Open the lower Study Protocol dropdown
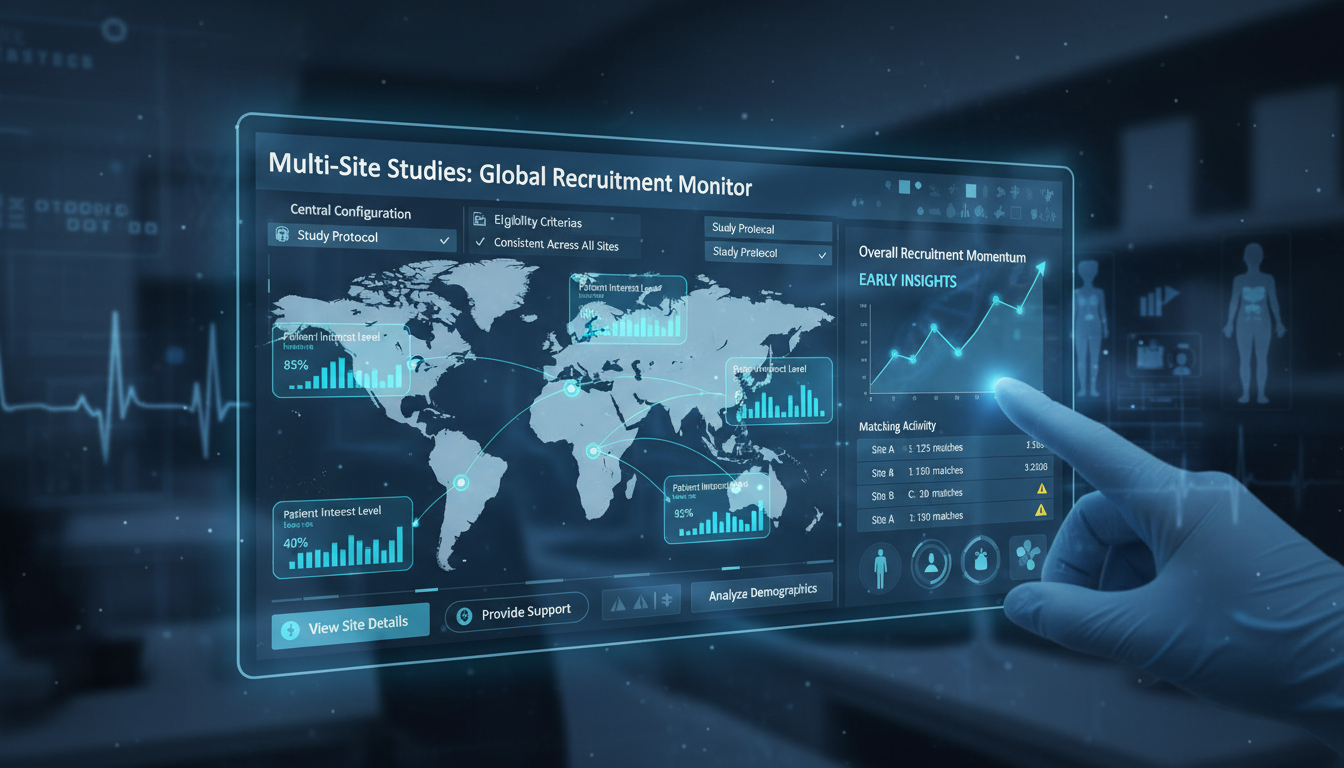This screenshot has width=1344, height=768. 768,253
